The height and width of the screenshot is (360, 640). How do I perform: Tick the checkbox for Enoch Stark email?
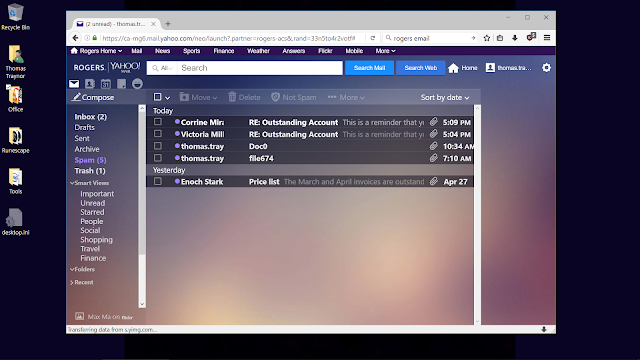pyautogui.click(x=158, y=181)
